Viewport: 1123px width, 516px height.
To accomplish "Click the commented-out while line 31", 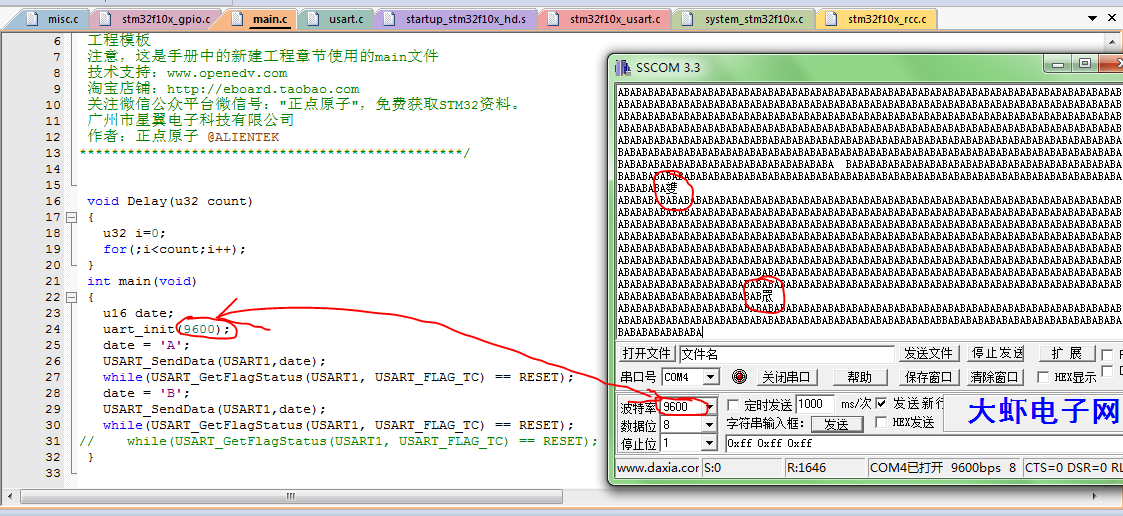I will coord(338,441).
